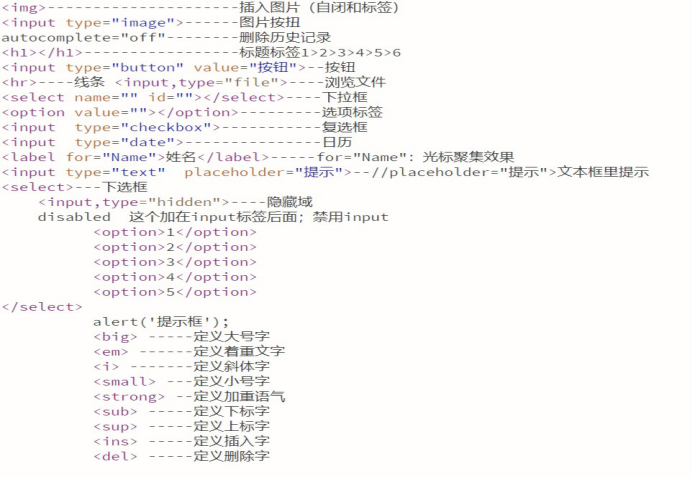Screen dimensions: 693x477
Task: Click the <ins> 定义插入字 line
Action: point(182,442)
